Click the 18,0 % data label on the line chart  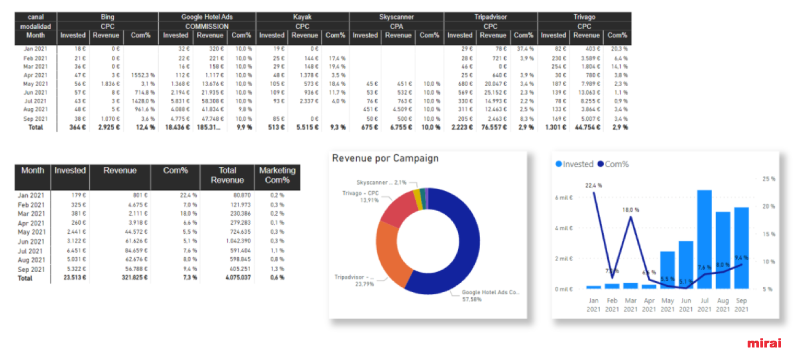pos(631,210)
